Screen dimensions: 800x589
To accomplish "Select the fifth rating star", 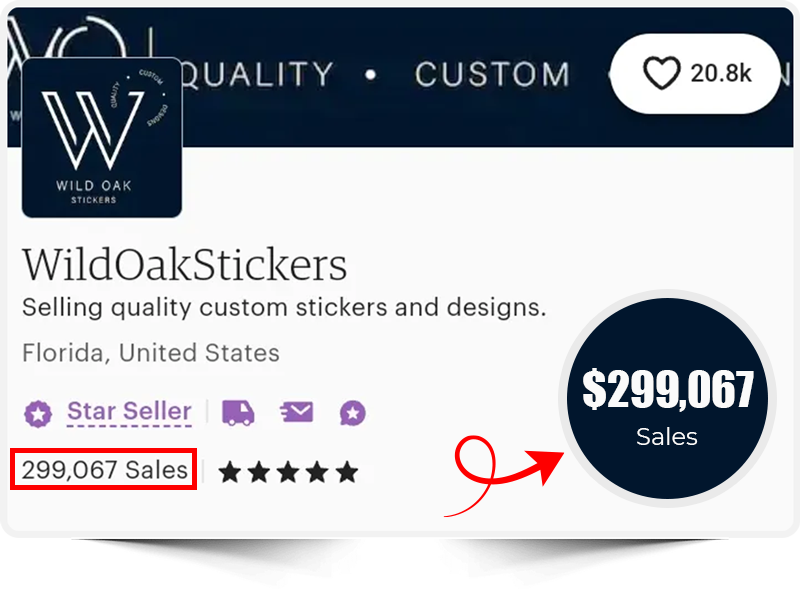I will pos(347,472).
